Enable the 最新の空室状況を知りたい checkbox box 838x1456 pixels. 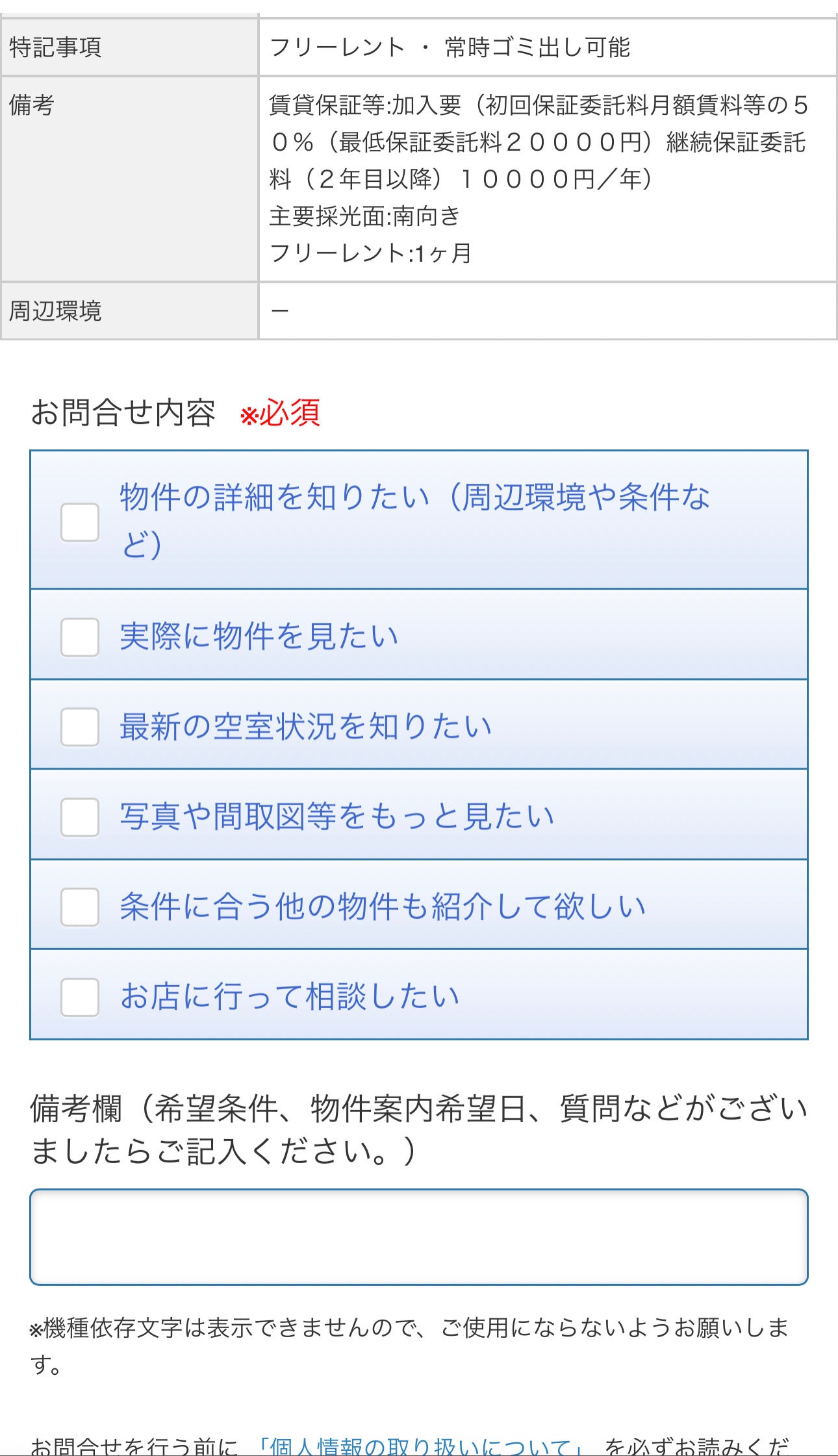pyautogui.click(x=80, y=727)
